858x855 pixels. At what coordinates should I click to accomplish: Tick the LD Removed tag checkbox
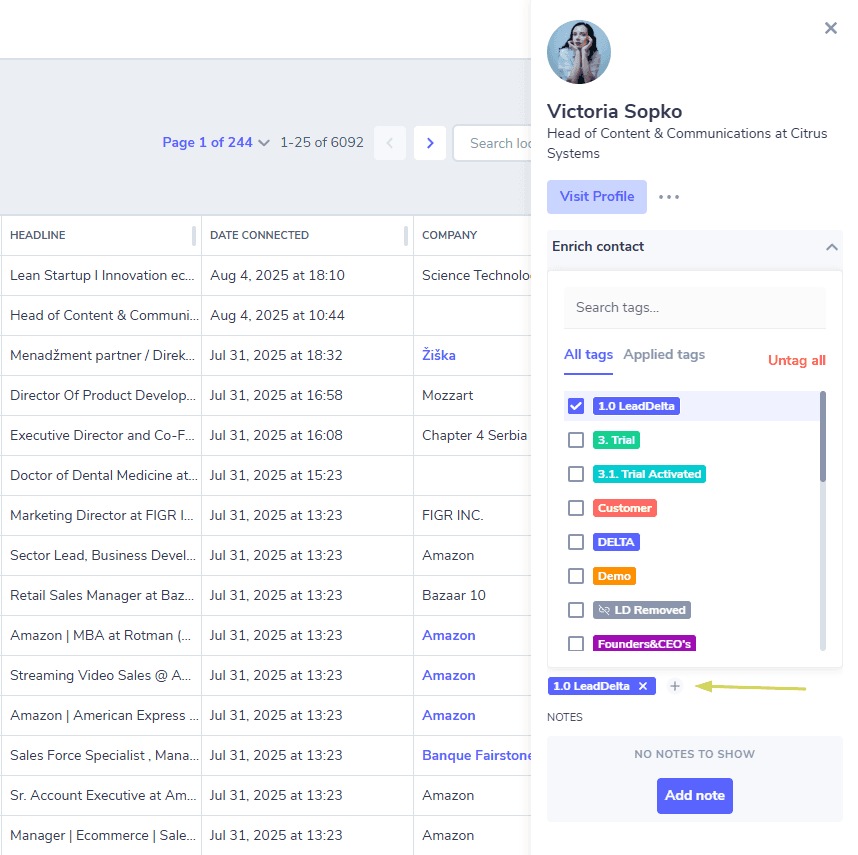(576, 609)
